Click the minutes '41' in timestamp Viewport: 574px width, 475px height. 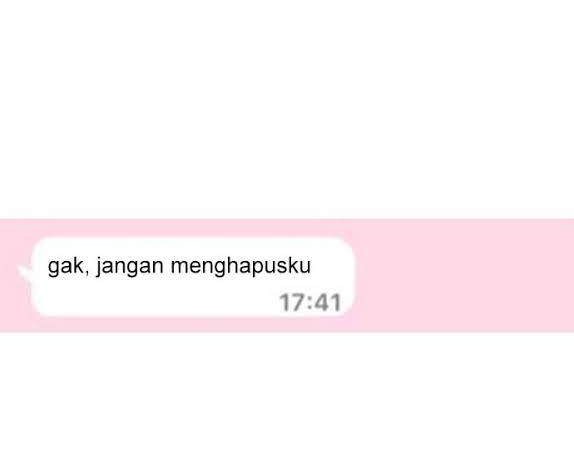pos(327,303)
